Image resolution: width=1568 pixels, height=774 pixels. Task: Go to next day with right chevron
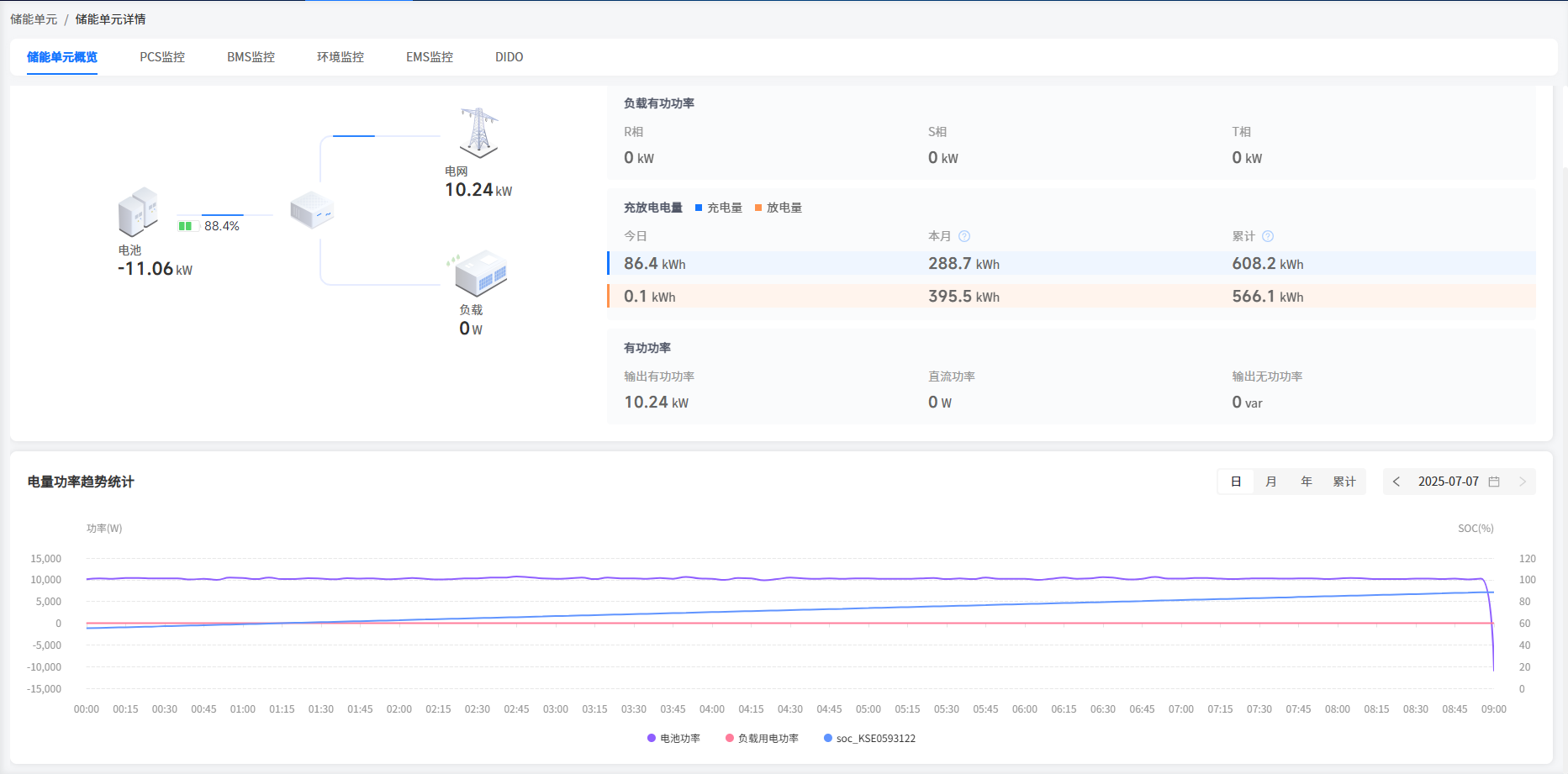[x=1523, y=482]
